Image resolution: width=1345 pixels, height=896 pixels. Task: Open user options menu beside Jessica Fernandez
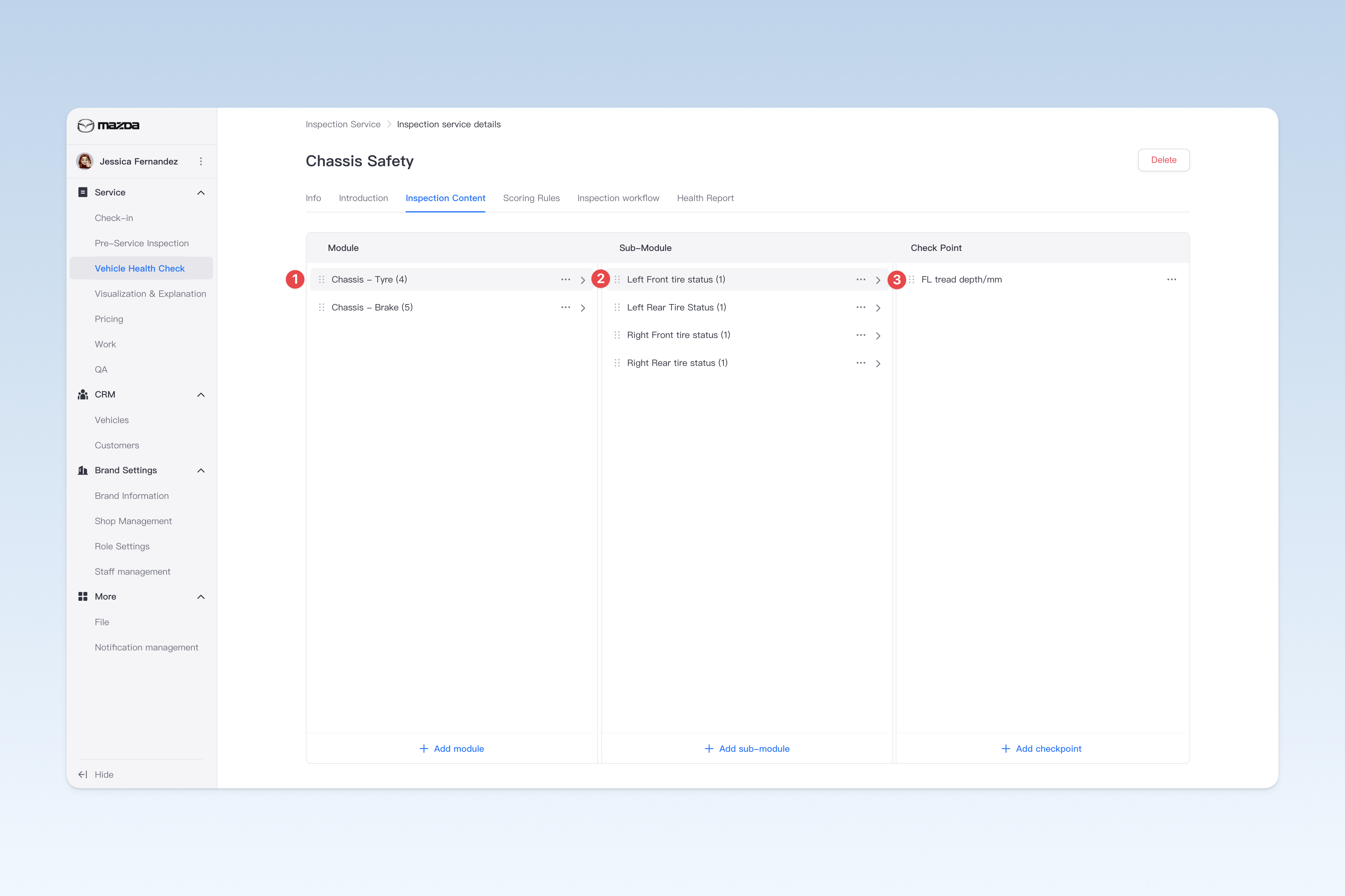point(201,162)
